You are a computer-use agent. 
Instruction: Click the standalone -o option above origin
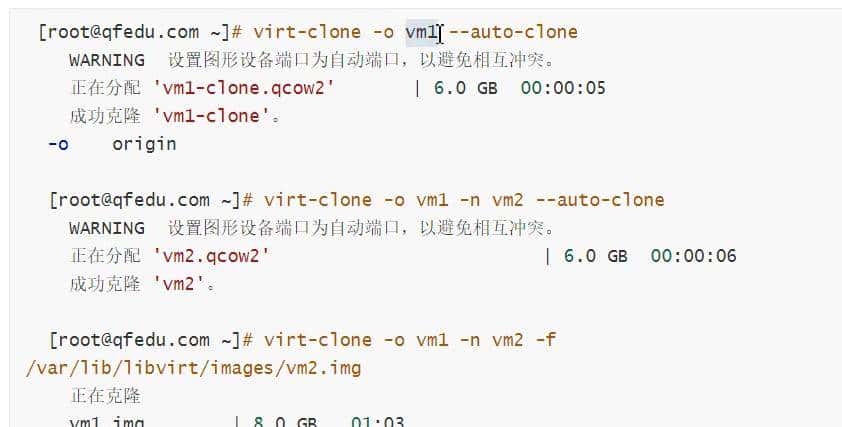[x=58, y=144]
